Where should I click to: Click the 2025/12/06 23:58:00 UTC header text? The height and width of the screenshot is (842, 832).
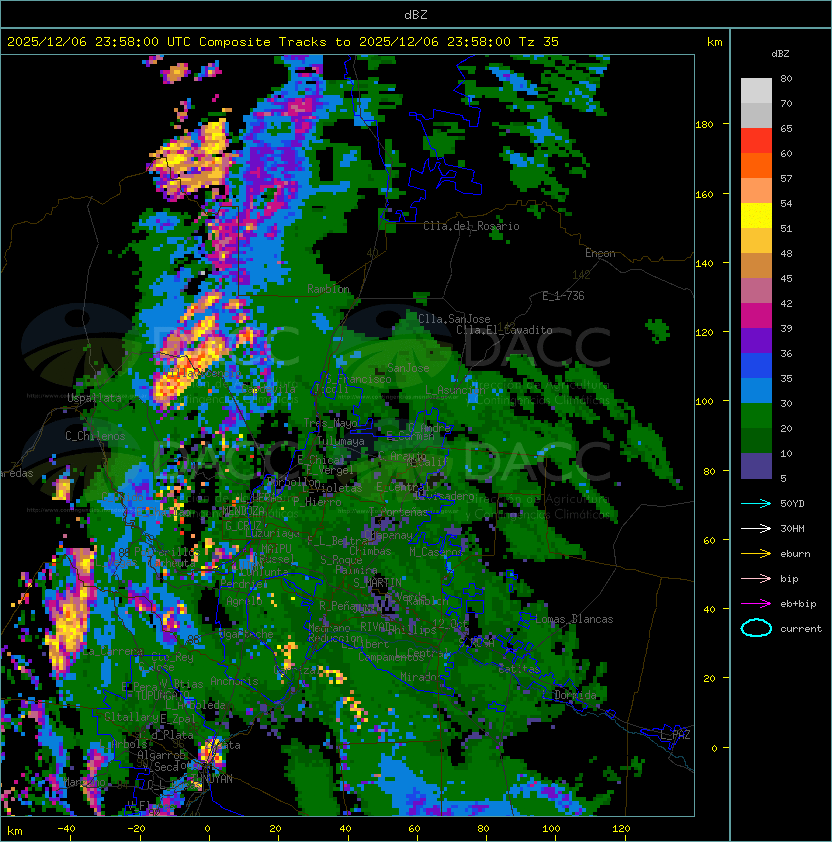pos(98,42)
